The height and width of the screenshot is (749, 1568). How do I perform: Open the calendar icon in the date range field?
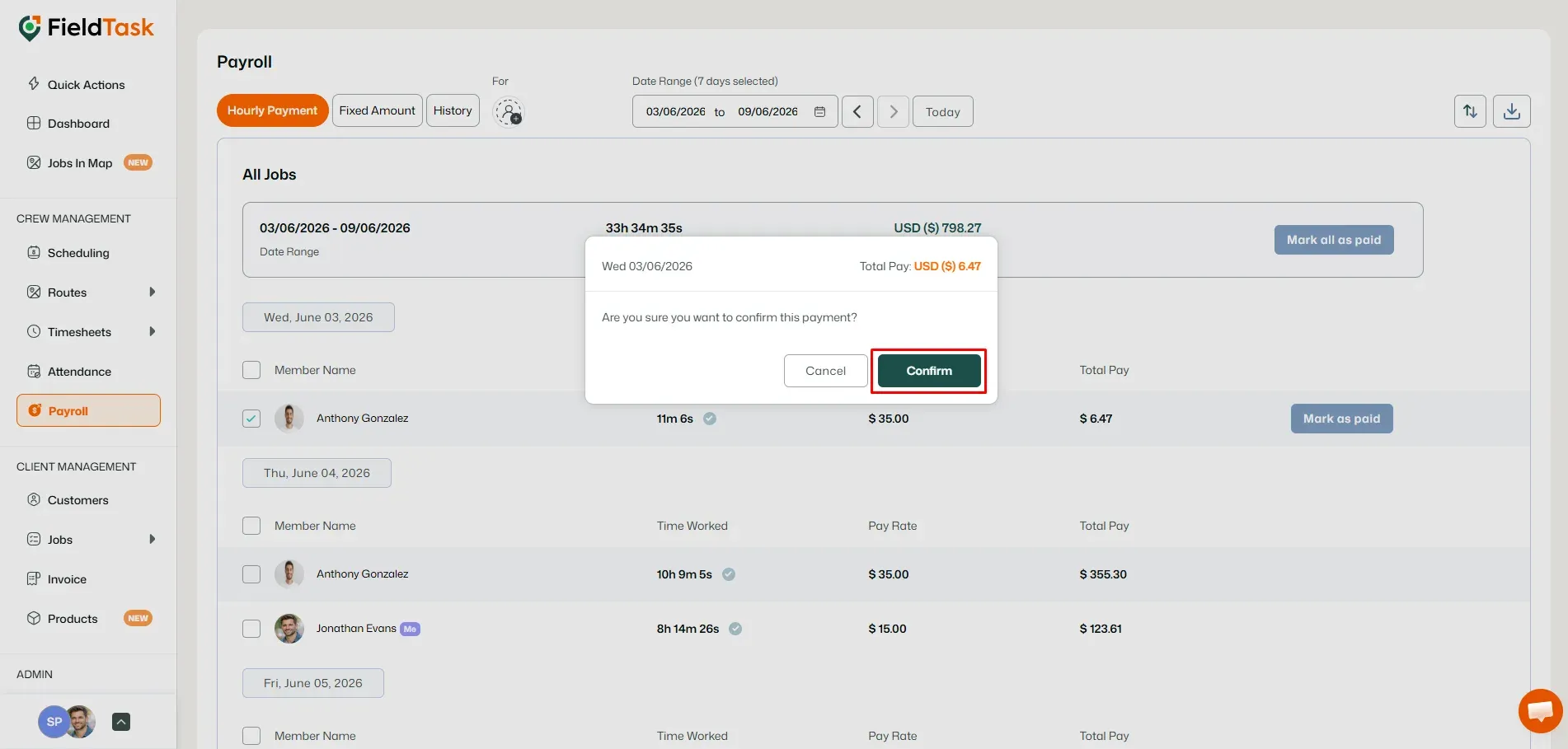pyautogui.click(x=819, y=111)
